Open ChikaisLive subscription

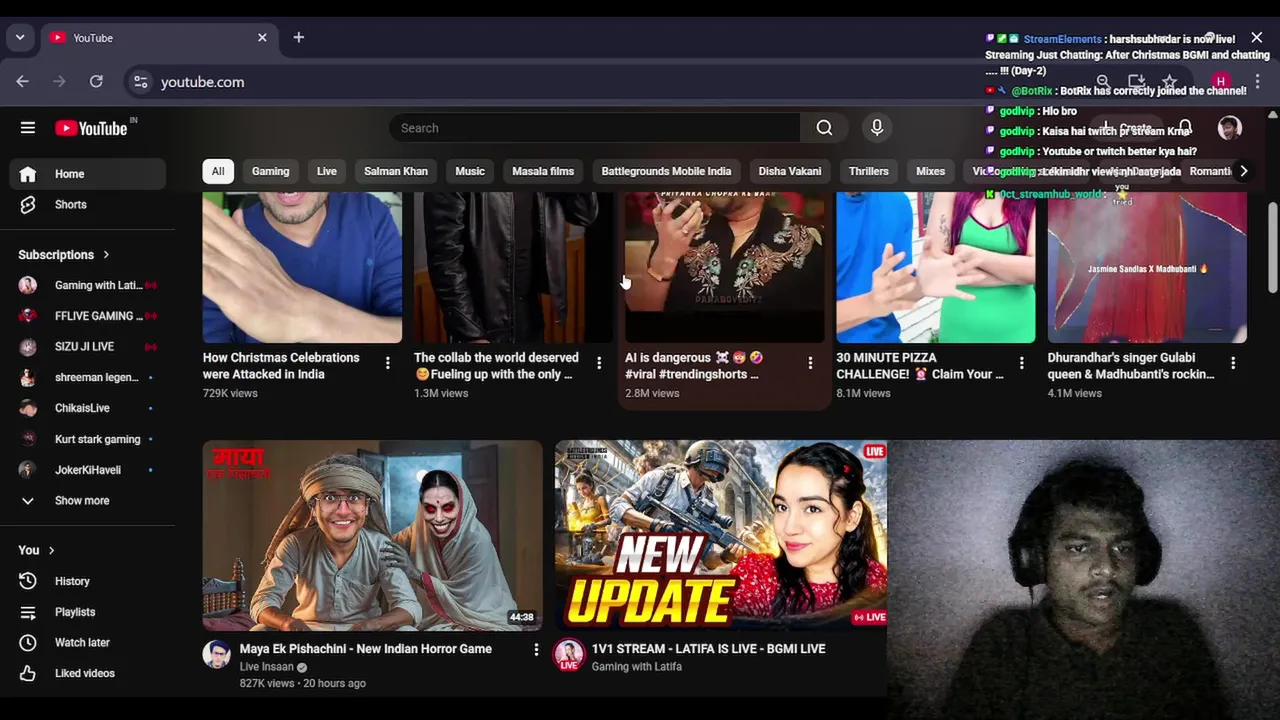tap(88, 408)
